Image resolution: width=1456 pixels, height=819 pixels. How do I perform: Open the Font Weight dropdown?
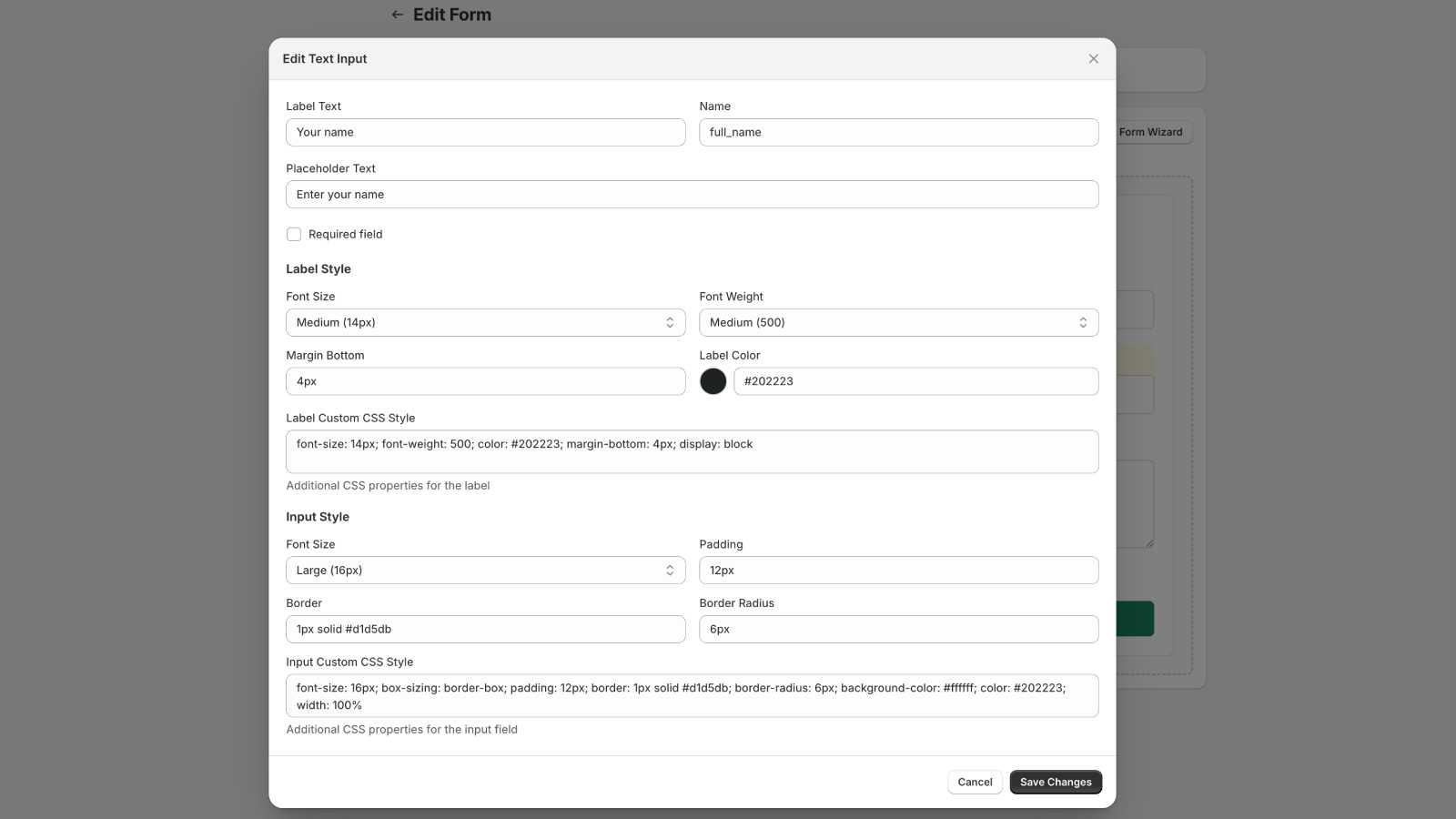click(x=898, y=322)
